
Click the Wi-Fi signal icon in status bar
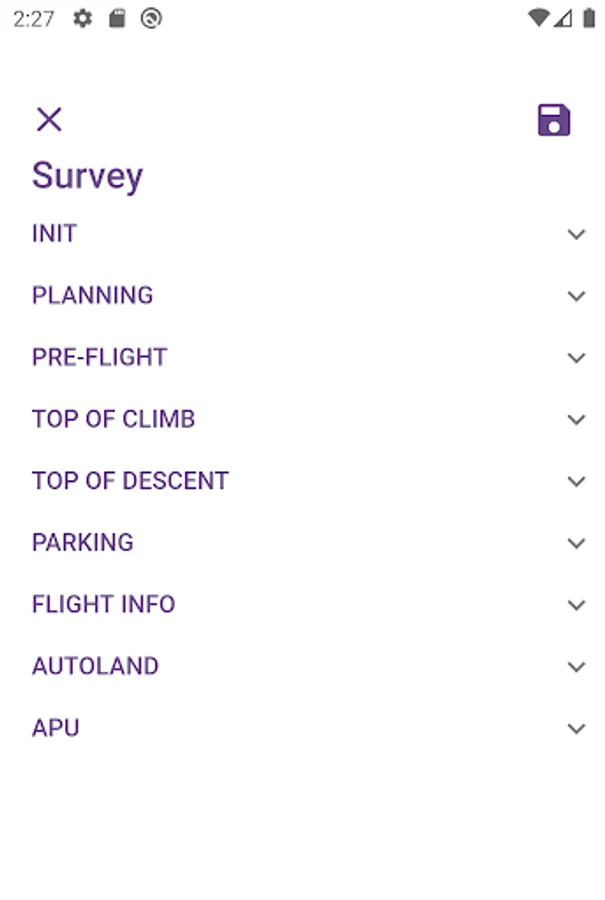[x=538, y=18]
